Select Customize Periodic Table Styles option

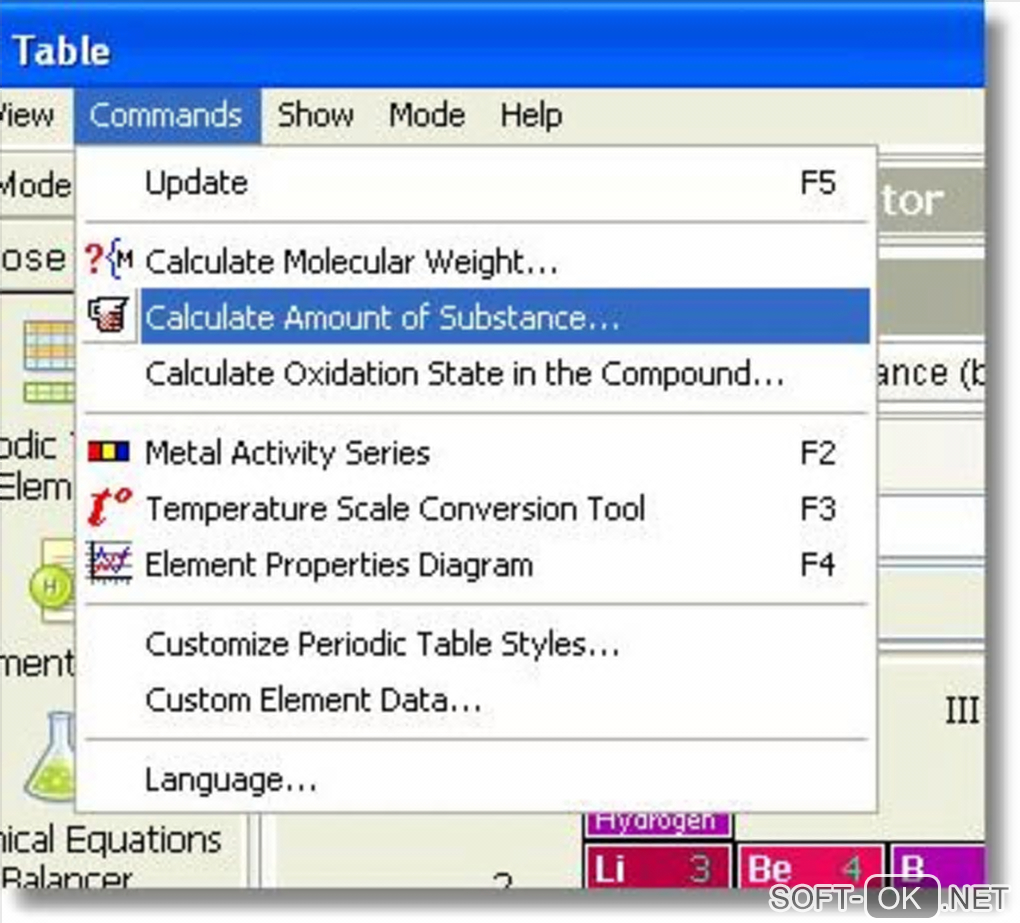[x=382, y=644]
